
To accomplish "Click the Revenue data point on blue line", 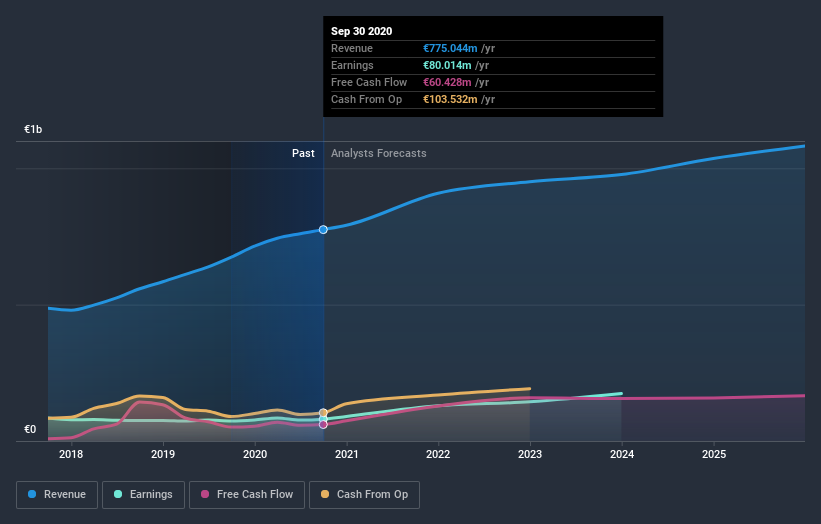I will [x=323, y=229].
